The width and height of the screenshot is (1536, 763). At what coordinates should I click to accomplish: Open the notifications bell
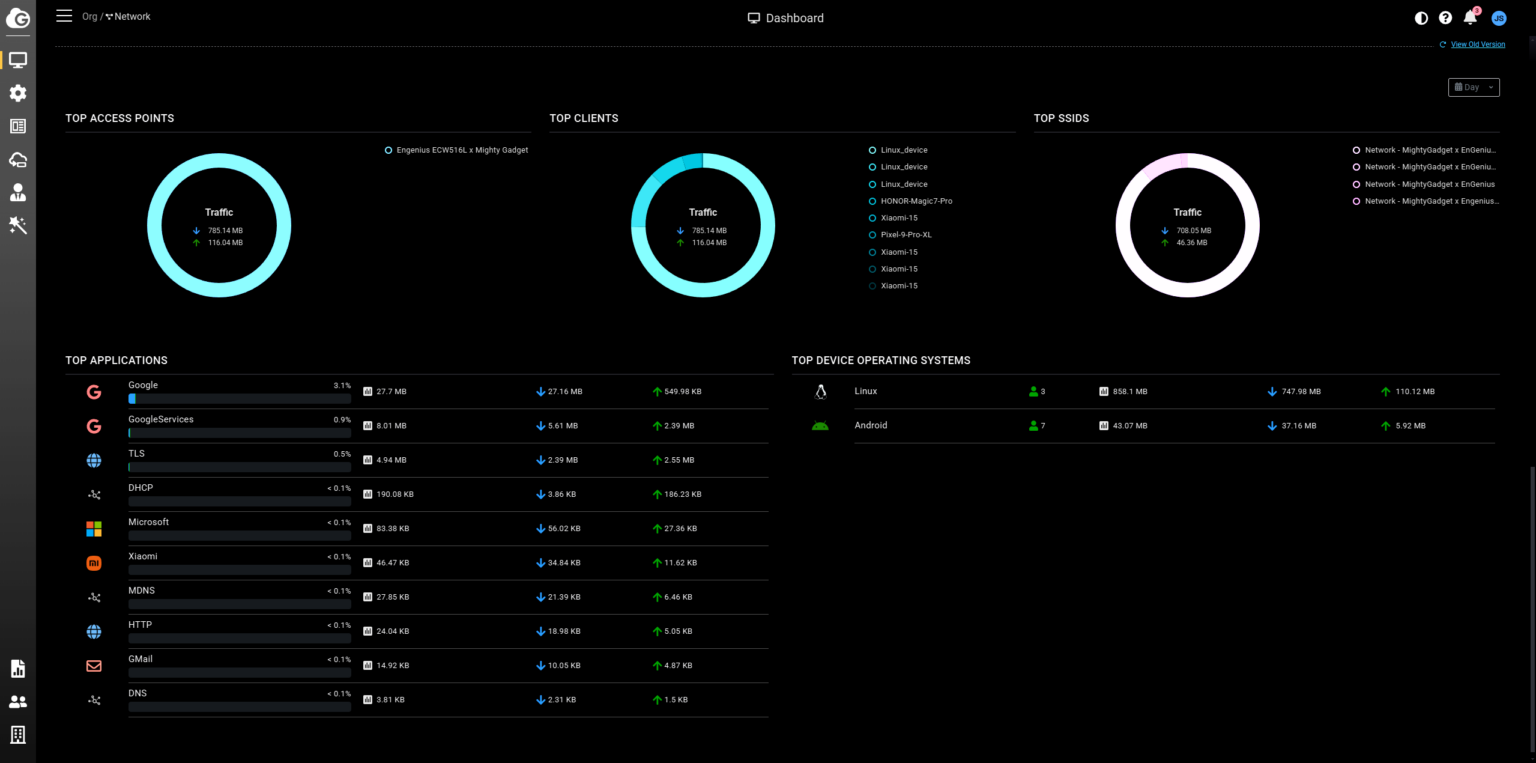click(1470, 18)
